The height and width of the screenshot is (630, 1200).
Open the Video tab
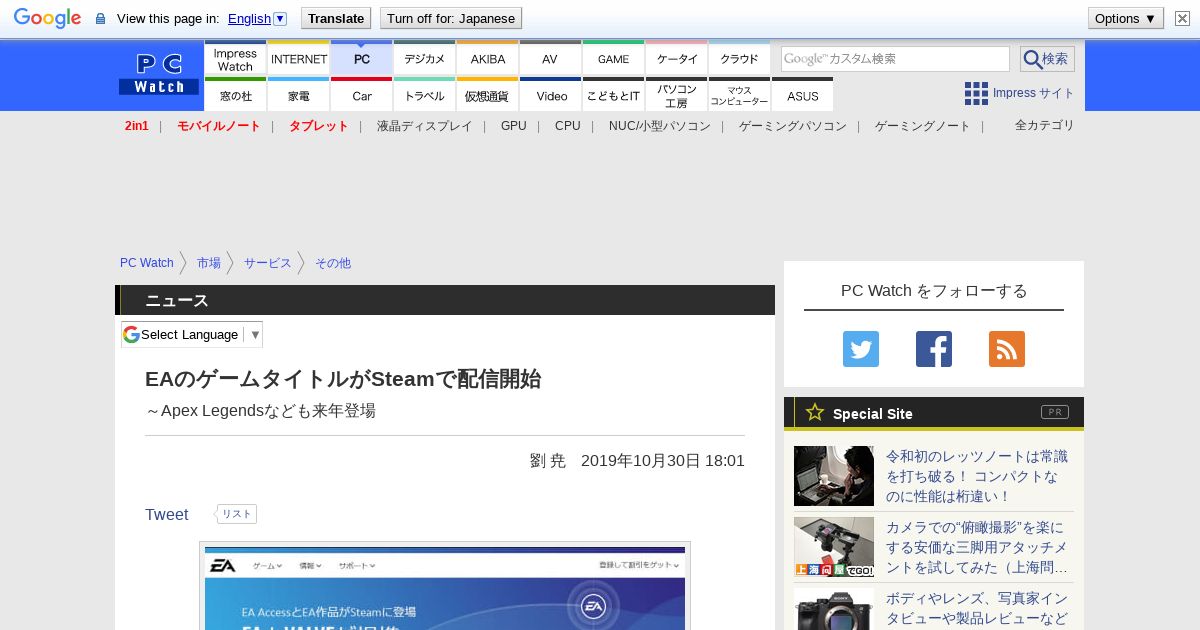pyautogui.click(x=551, y=95)
